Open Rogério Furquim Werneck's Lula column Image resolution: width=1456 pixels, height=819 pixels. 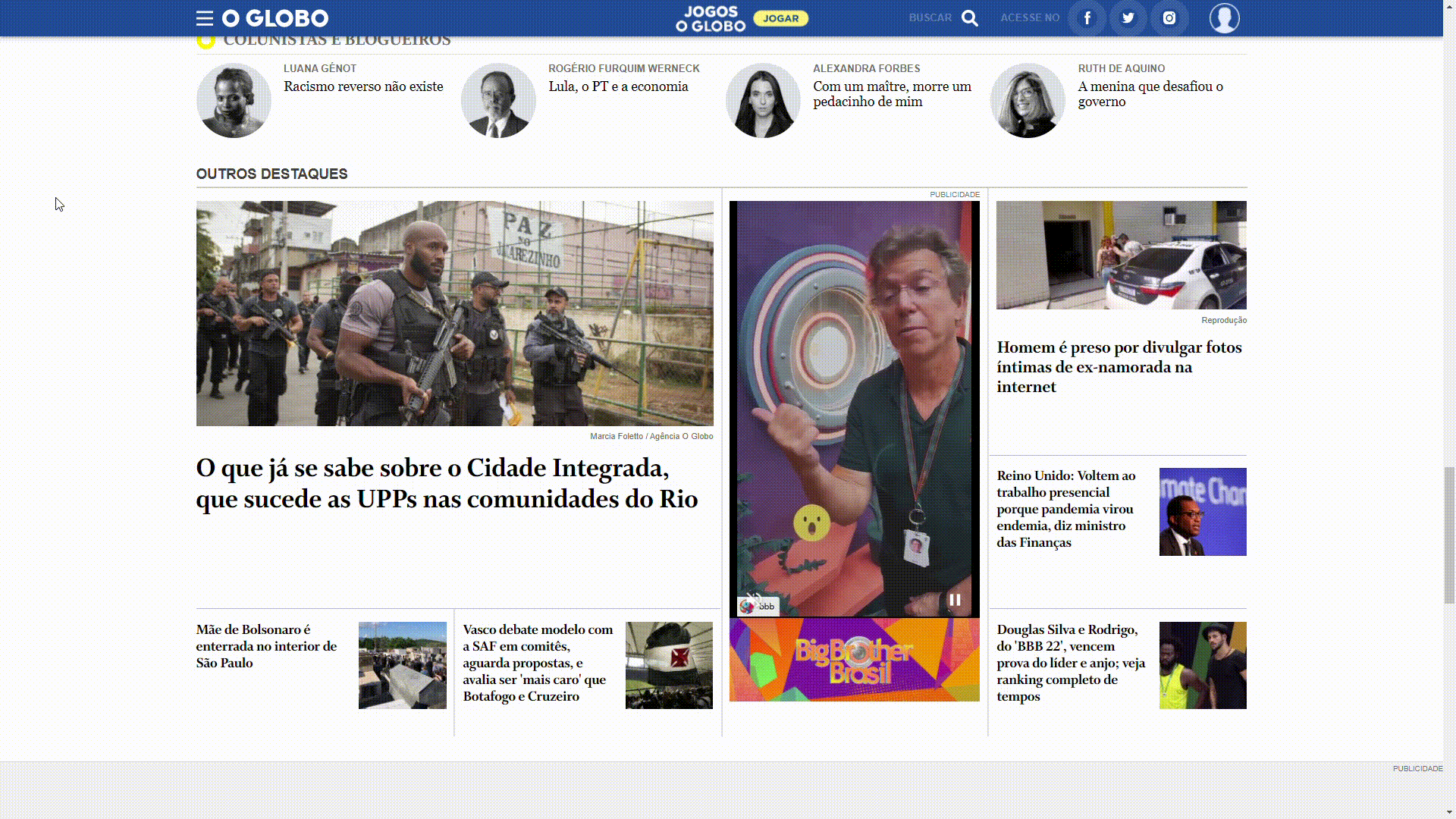[618, 86]
